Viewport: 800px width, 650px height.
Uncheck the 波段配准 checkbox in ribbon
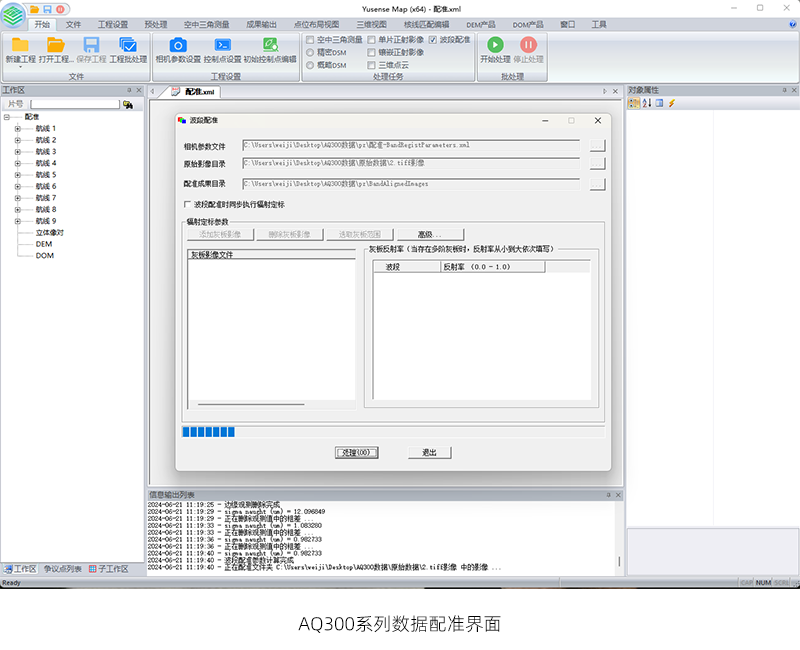432,39
